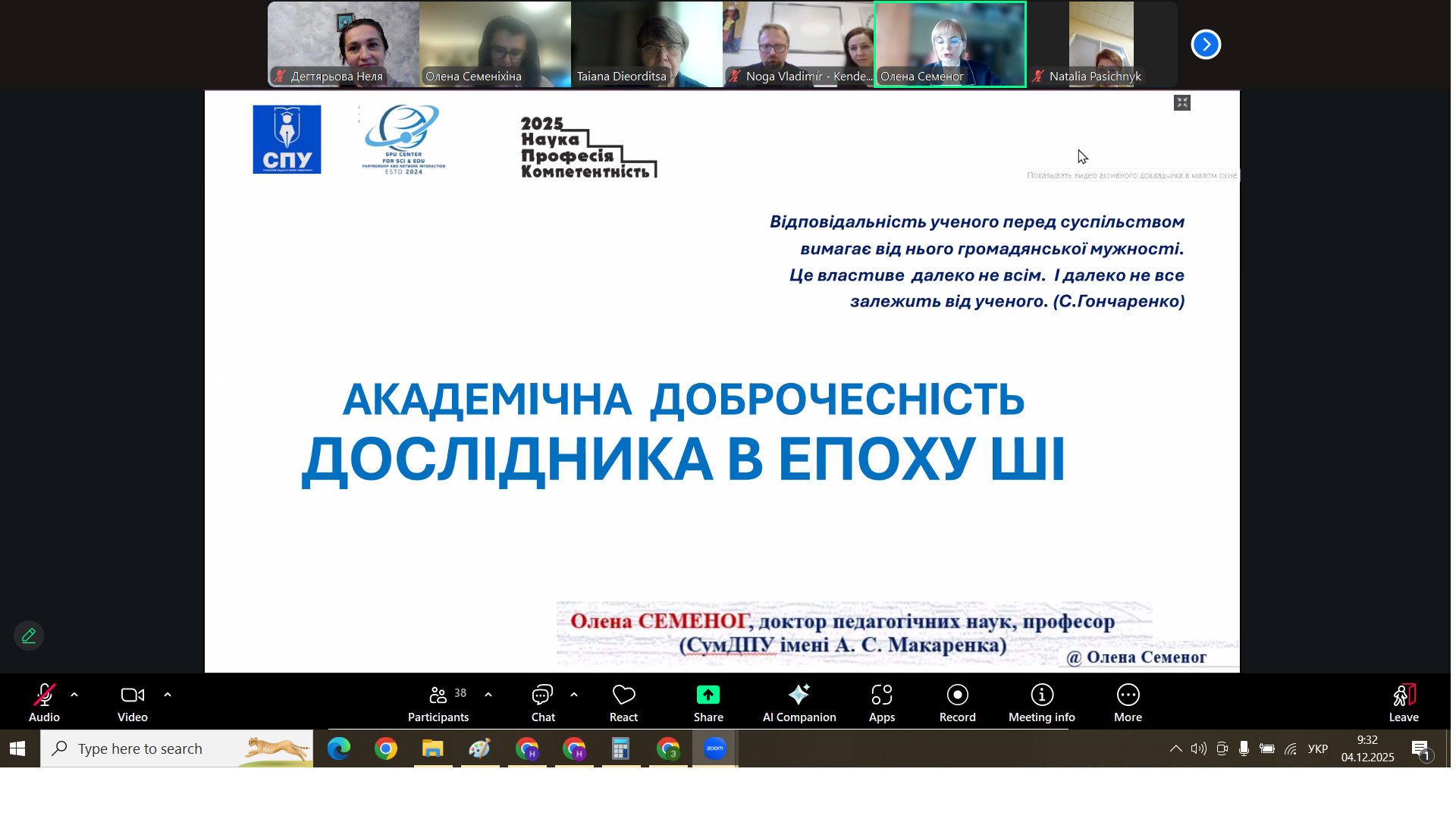The image size is (1456, 819).
Task: Open AI Companion
Action: coord(799,701)
